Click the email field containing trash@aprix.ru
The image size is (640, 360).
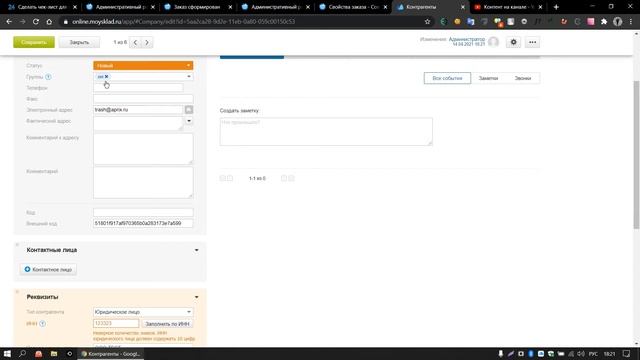138,110
